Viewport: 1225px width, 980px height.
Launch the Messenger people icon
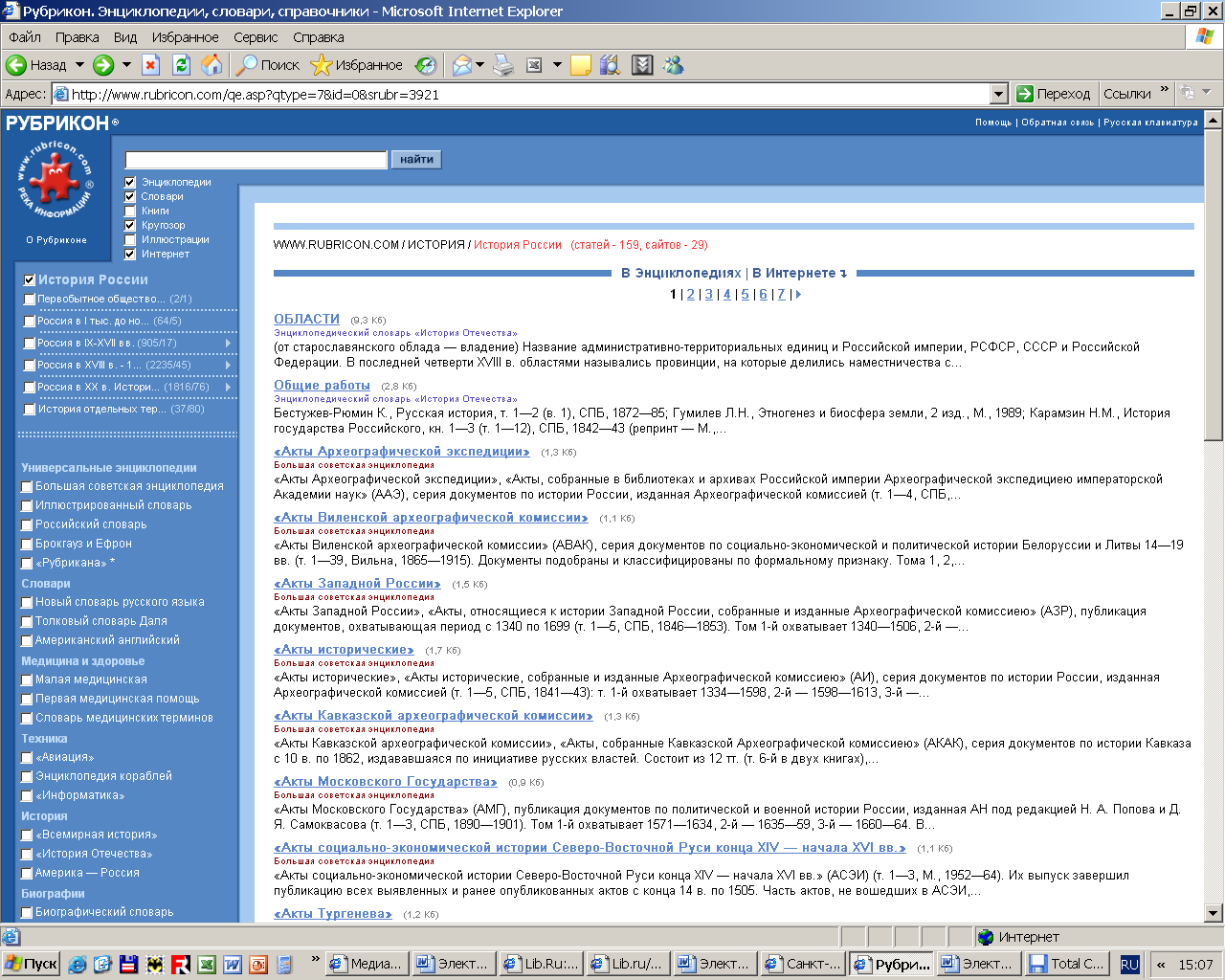(674, 65)
